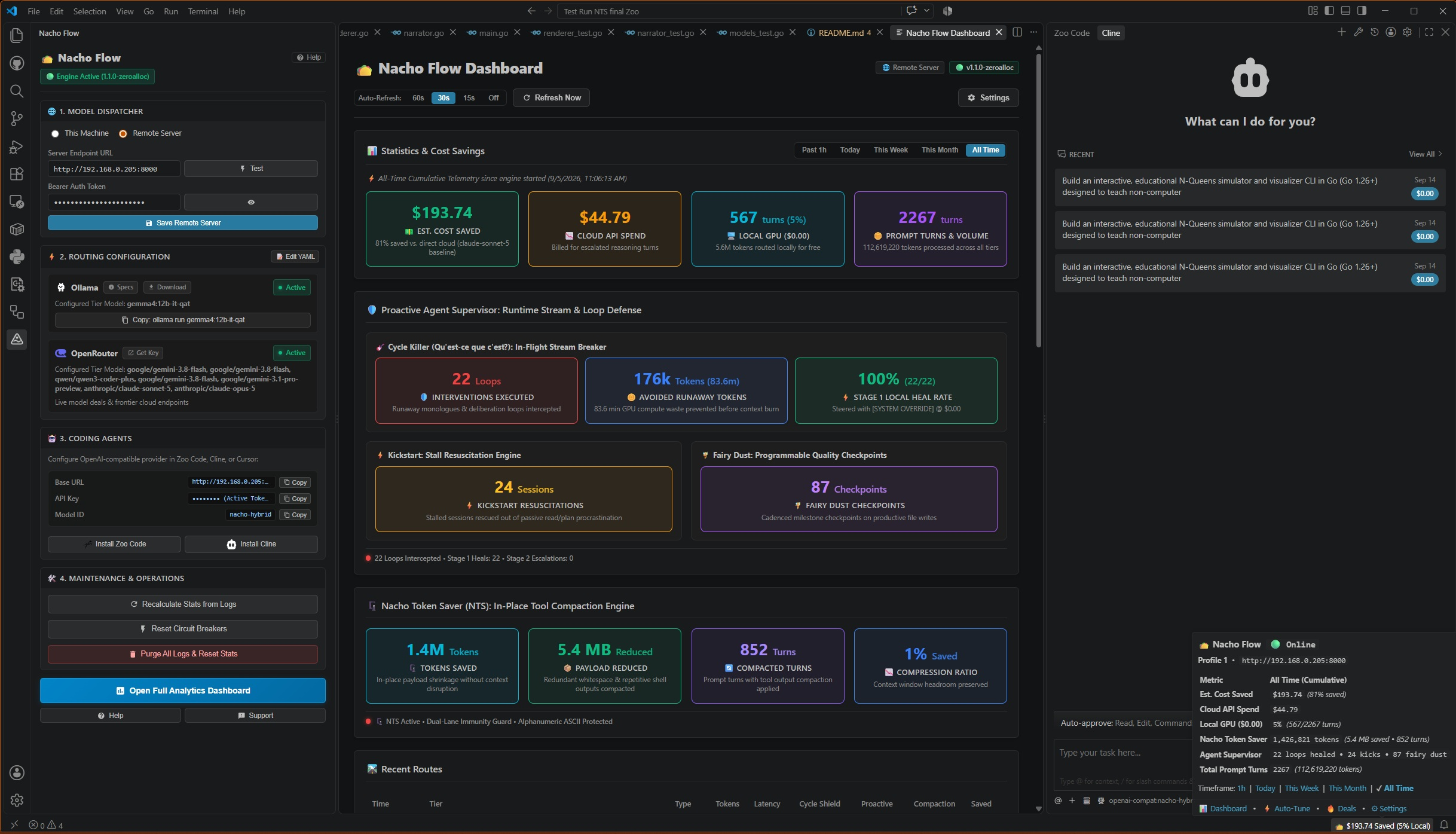Set auto-refresh to 30s

coord(443,98)
